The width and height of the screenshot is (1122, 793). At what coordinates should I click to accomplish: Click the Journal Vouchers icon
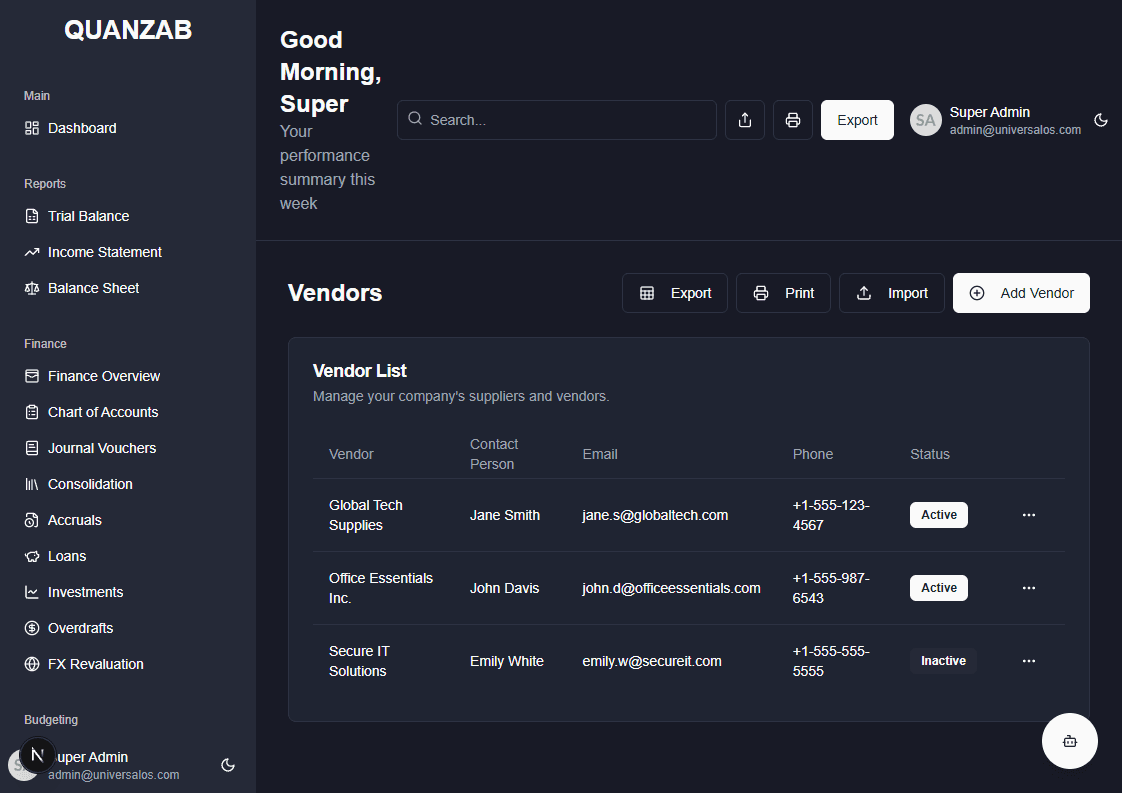[31, 448]
